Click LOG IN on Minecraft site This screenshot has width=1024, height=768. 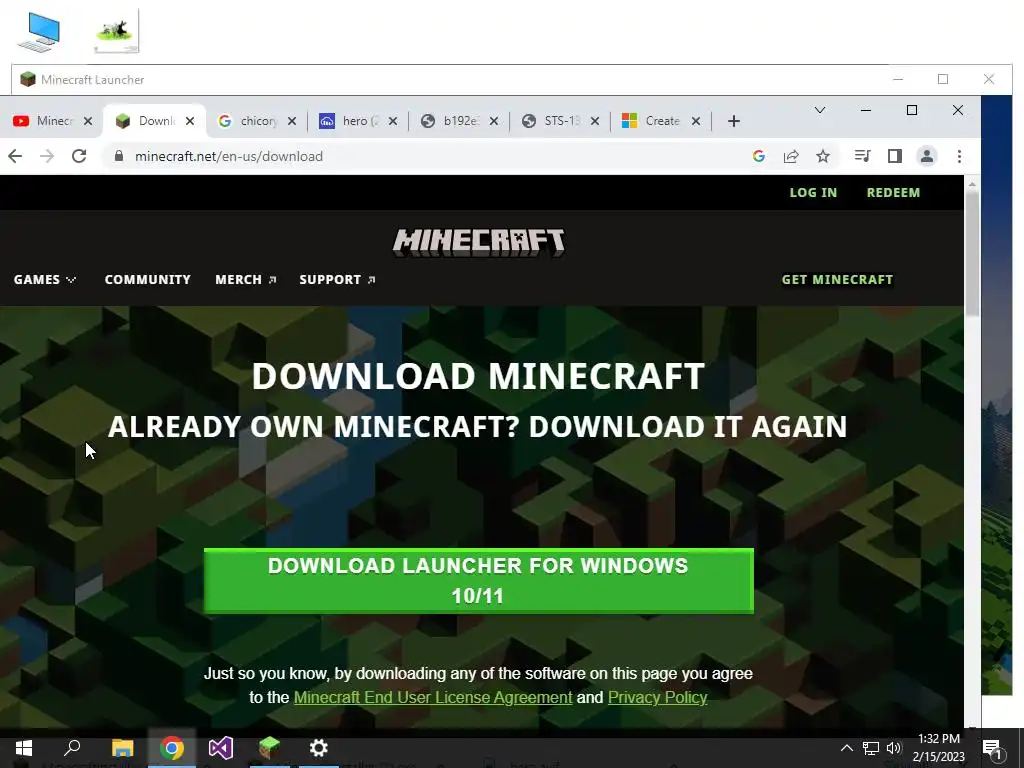(x=813, y=193)
